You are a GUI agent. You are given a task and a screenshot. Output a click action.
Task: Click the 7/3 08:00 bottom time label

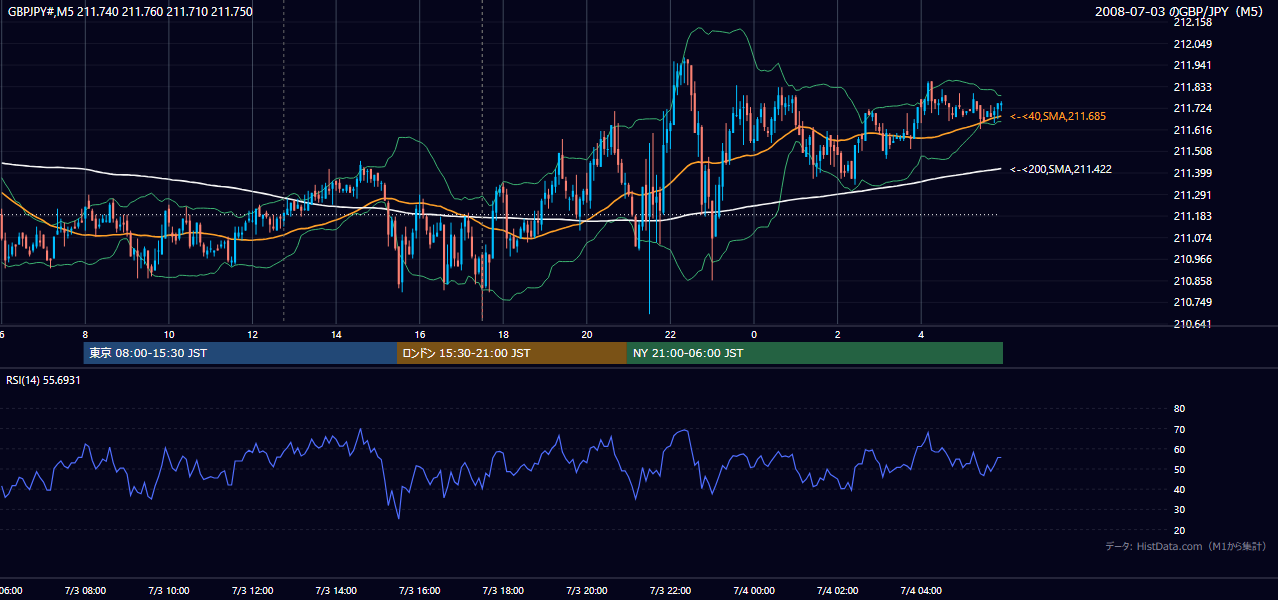pyautogui.click(x=84, y=590)
